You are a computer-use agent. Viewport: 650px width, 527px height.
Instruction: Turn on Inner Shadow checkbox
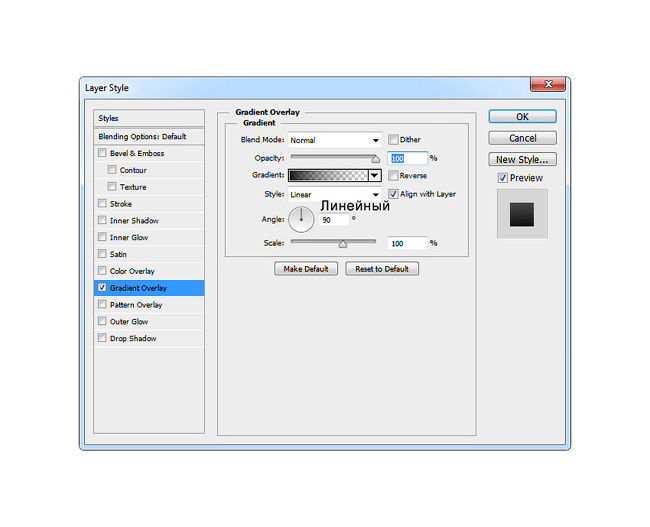click(x=102, y=220)
